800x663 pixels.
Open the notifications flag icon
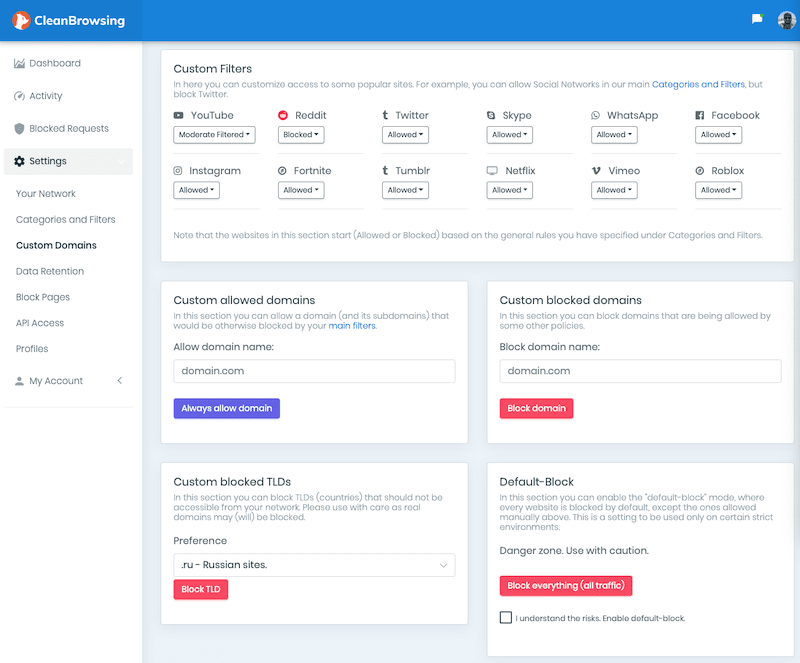coord(757,19)
